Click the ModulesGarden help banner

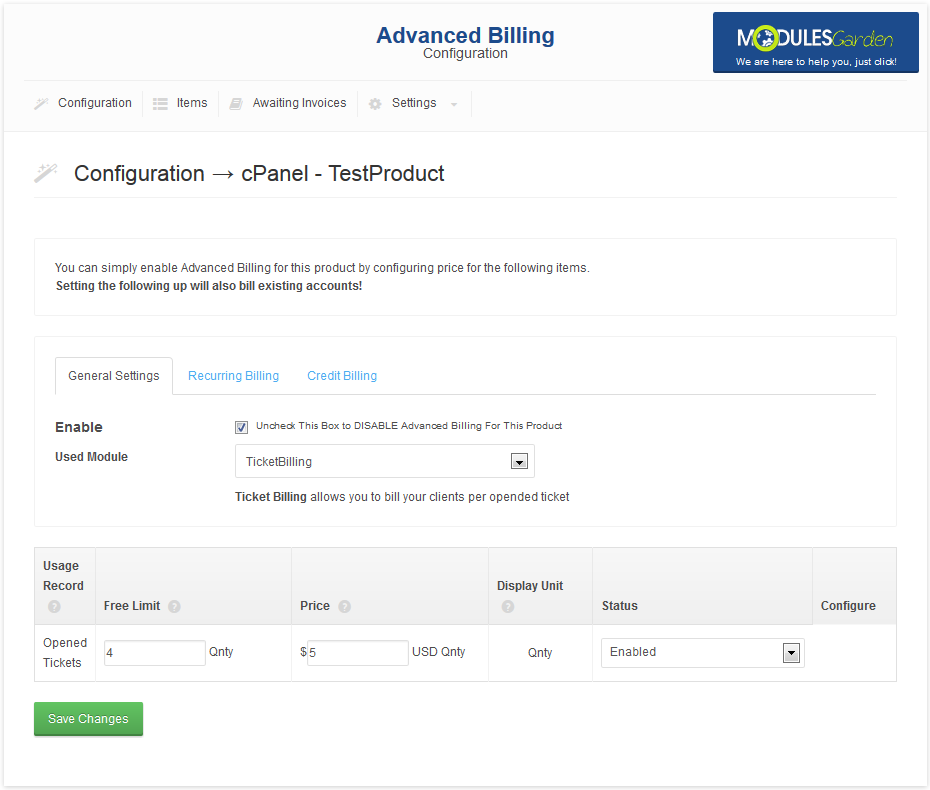click(x=816, y=43)
